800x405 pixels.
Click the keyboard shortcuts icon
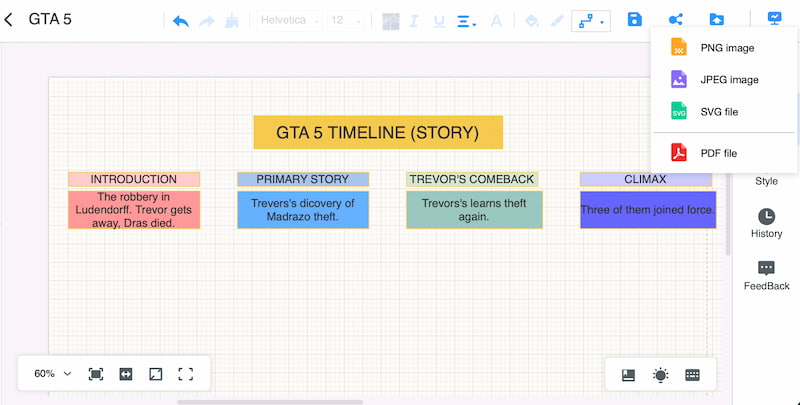[692, 375]
